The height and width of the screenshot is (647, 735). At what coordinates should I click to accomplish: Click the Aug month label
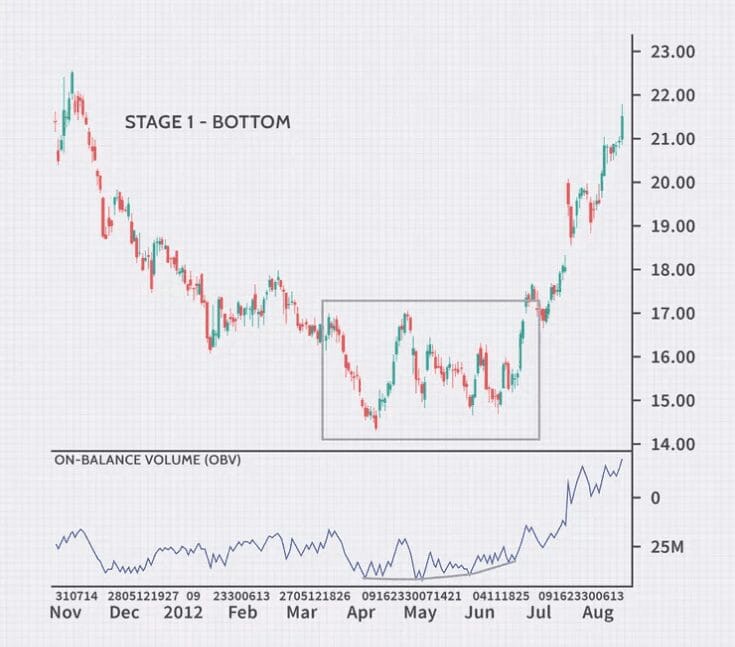coord(598,613)
